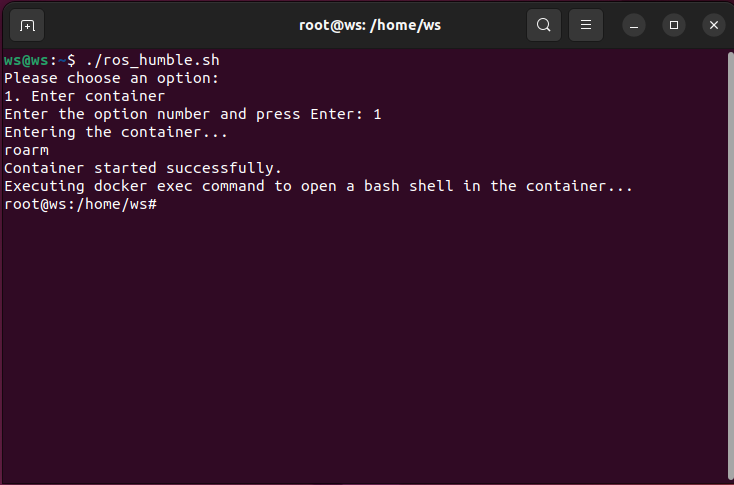
Task: Click the 'Executing docker exec command' line
Action: [318, 186]
